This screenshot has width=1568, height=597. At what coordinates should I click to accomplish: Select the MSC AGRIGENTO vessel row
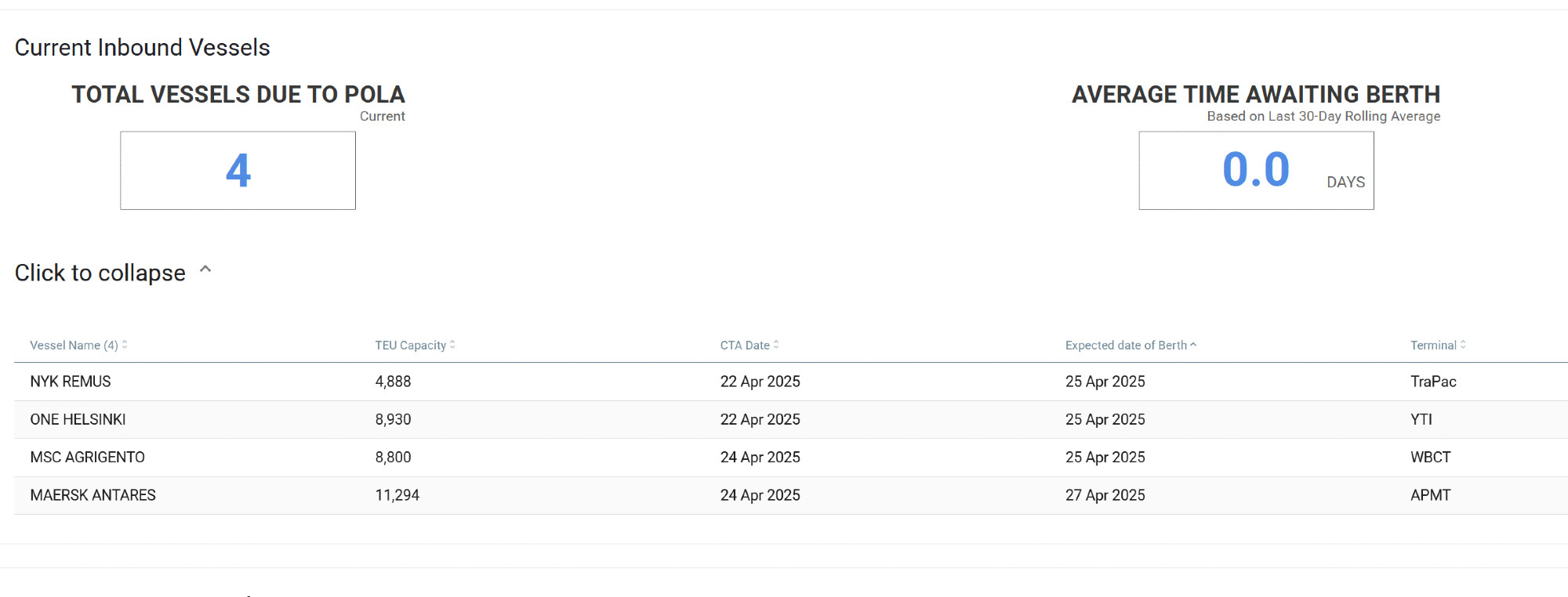tap(791, 458)
